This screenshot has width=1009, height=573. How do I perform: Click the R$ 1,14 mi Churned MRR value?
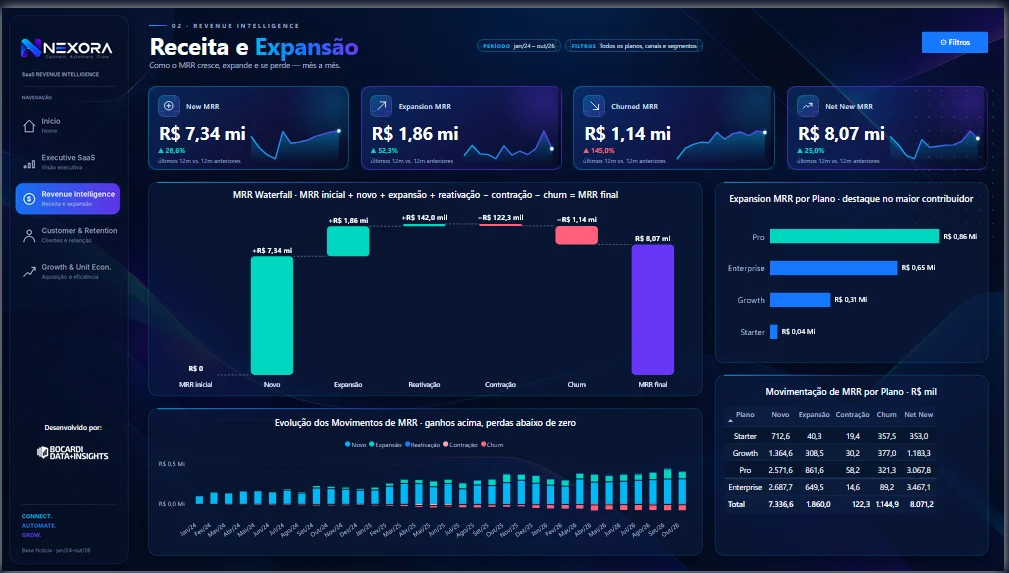click(627, 134)
